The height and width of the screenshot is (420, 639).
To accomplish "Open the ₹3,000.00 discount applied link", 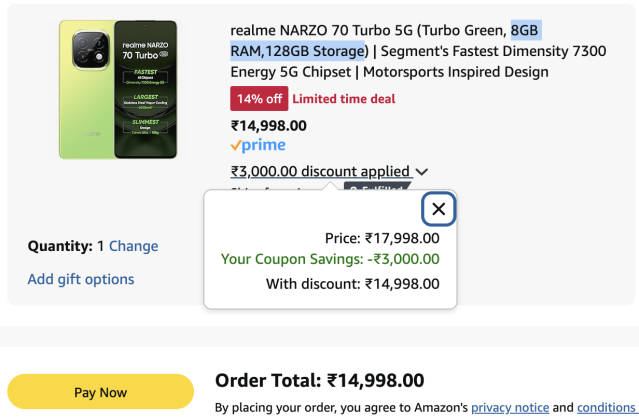I will coord(320,171).
